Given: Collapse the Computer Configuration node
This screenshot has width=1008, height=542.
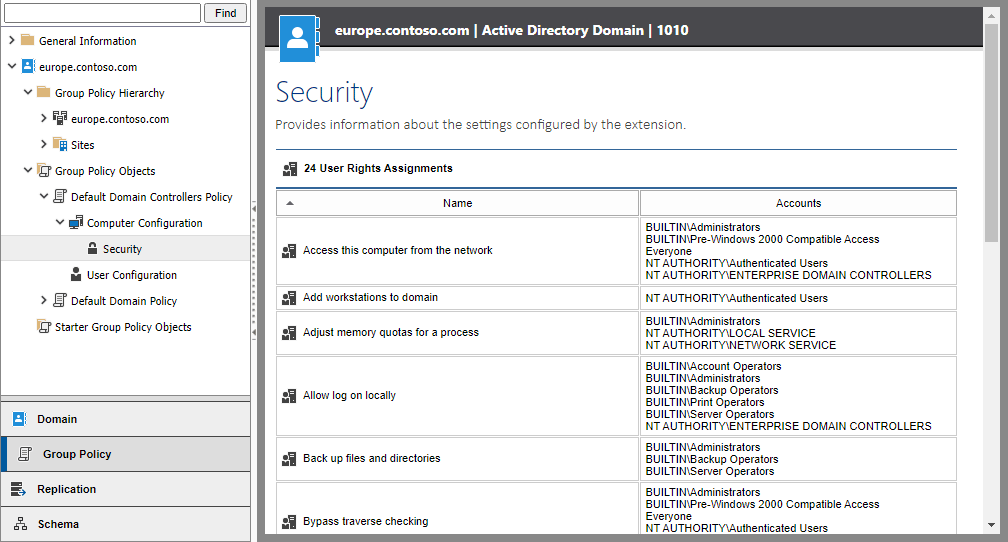Looking at the screenshot, I should pyautogui.click(x=60, y=223).
